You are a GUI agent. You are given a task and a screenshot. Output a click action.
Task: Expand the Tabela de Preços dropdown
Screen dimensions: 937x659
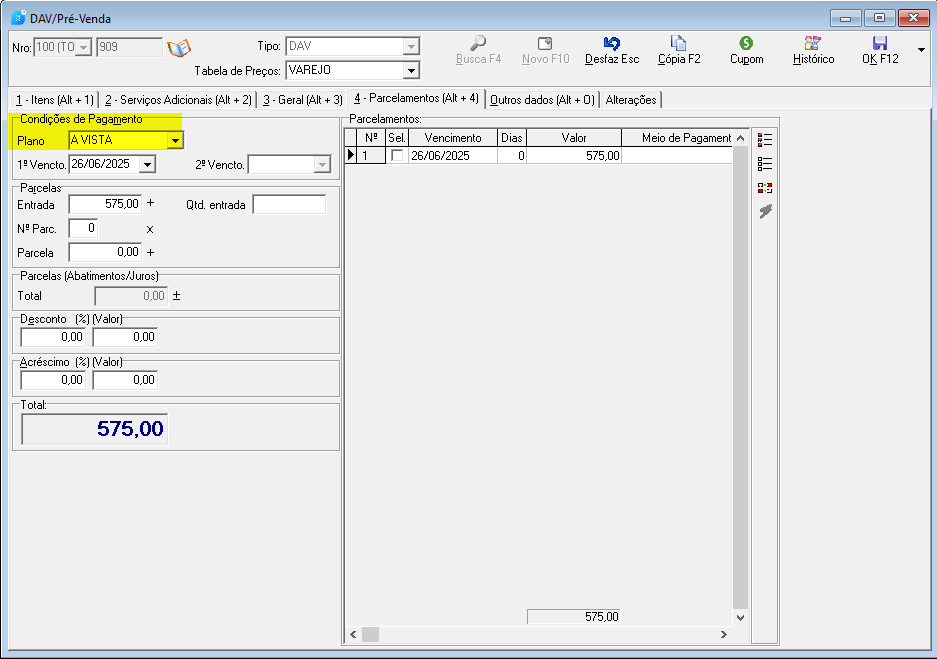pos(411,71)
